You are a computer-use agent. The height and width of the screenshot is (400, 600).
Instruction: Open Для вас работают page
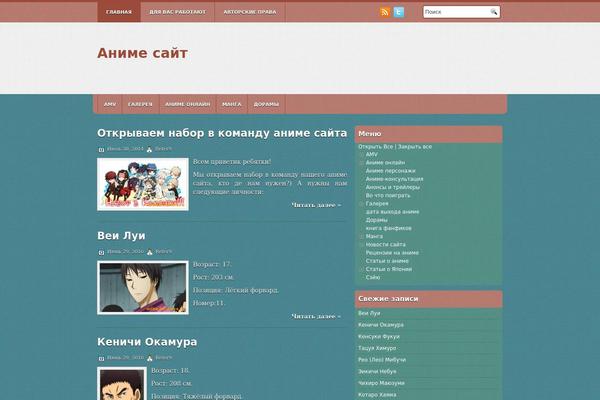point(178,12)
